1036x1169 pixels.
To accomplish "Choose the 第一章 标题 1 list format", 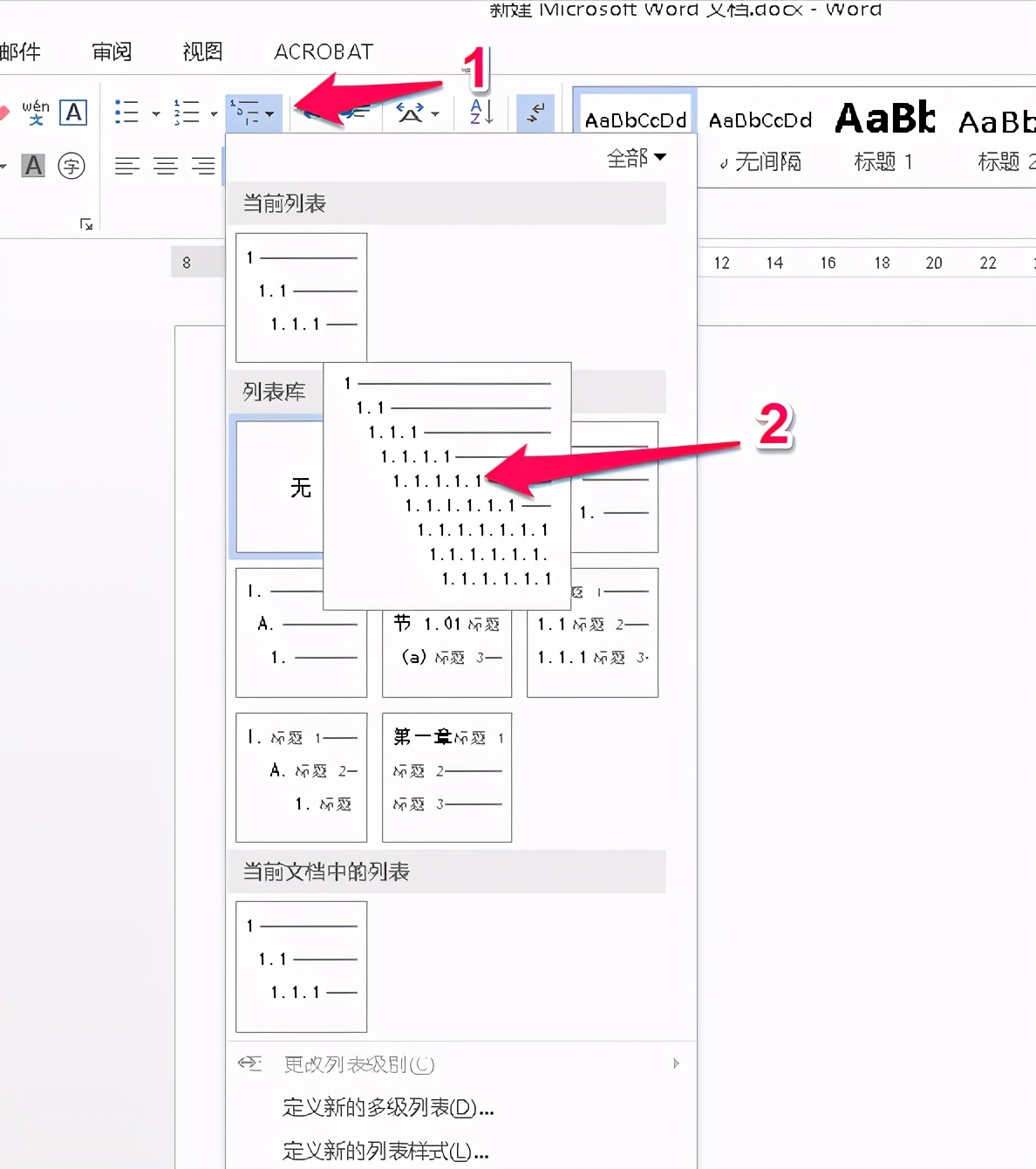I will click(446, 777).
